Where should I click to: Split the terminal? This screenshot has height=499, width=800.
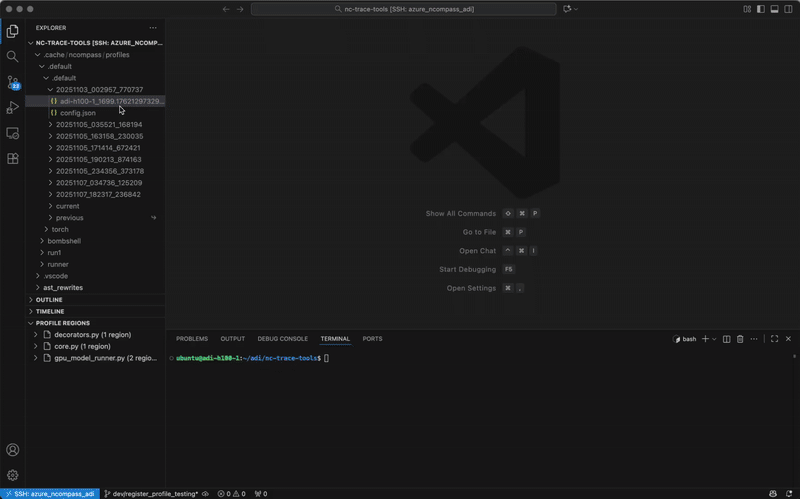pos(727,339)
